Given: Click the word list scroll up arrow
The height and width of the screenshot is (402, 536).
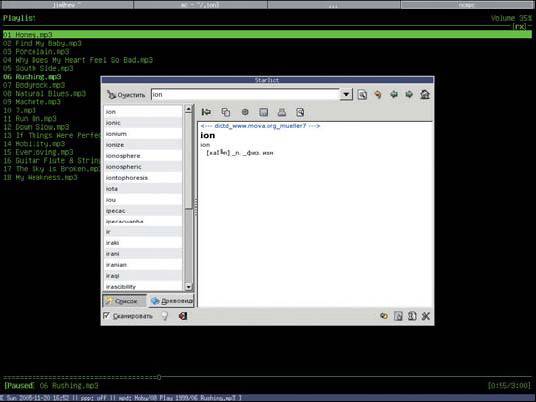Looking at the screenshot, I should click(x=188, y=109).
